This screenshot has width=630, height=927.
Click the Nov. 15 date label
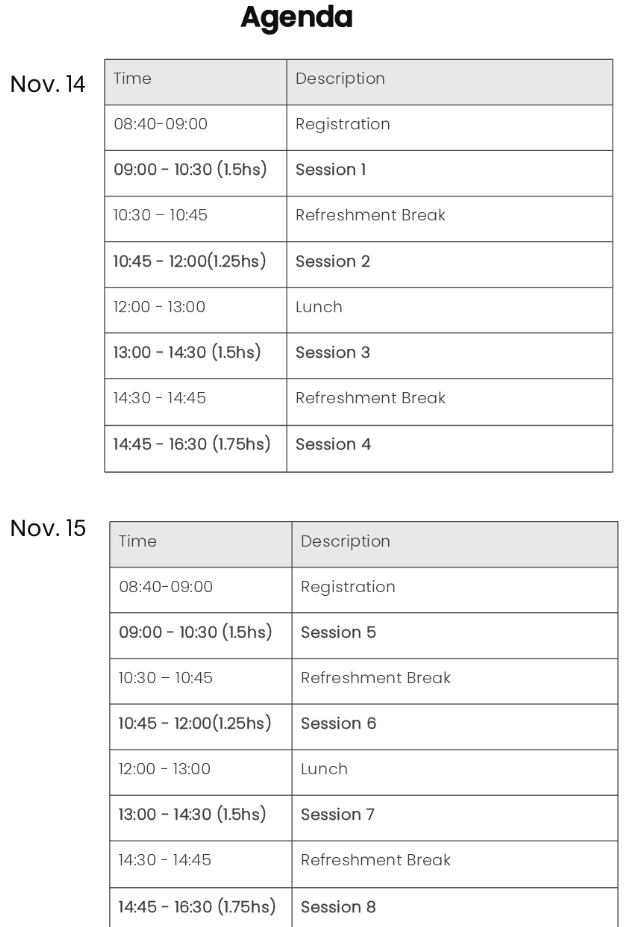(47, 527)
